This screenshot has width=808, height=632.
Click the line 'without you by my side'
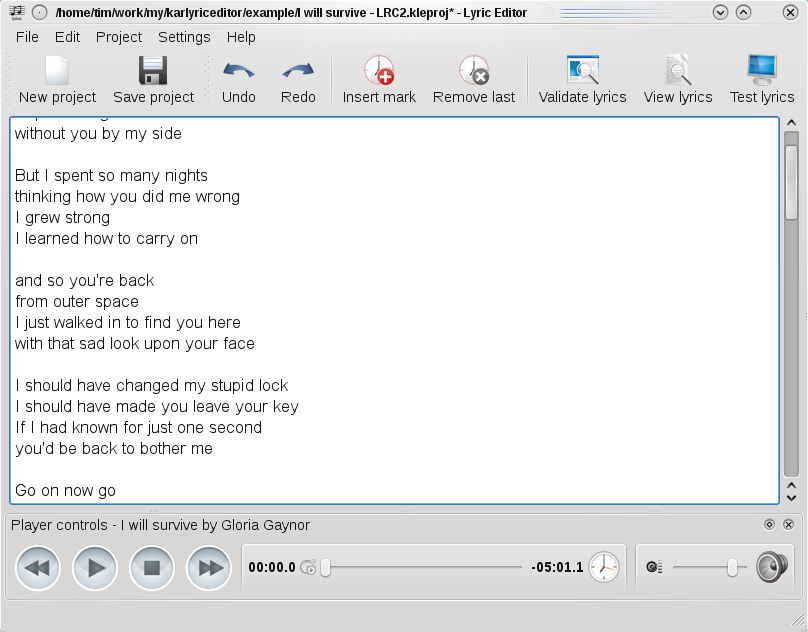click(x=98, y=134)
